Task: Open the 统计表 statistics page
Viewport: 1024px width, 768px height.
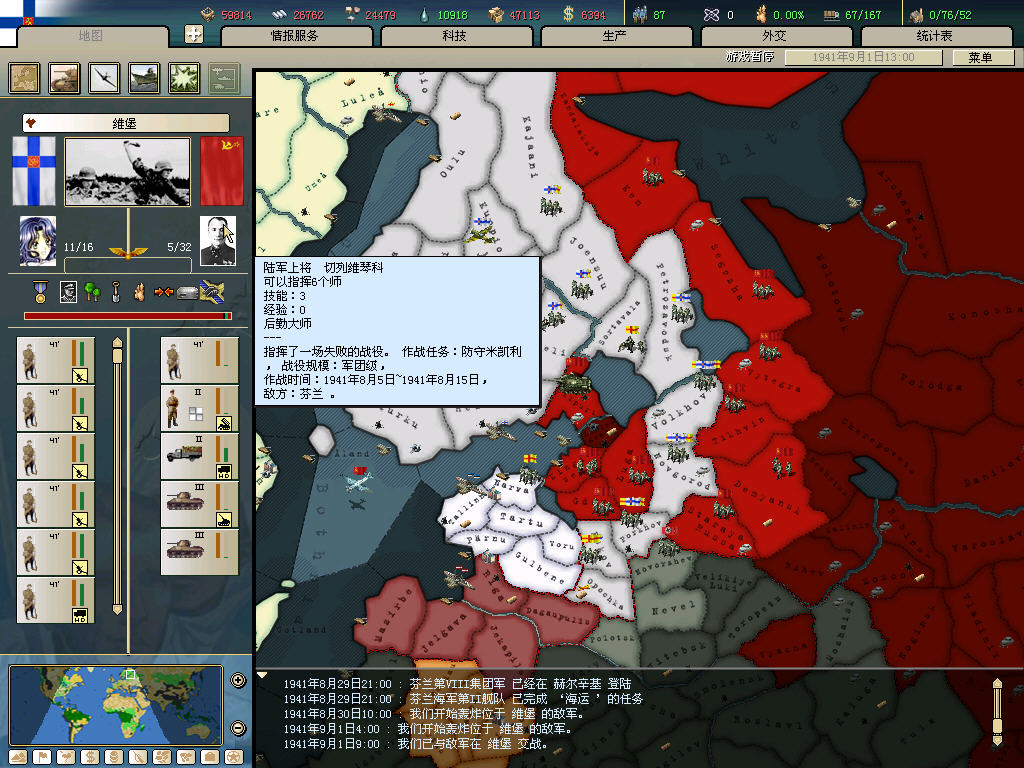Action: [933, 36]
